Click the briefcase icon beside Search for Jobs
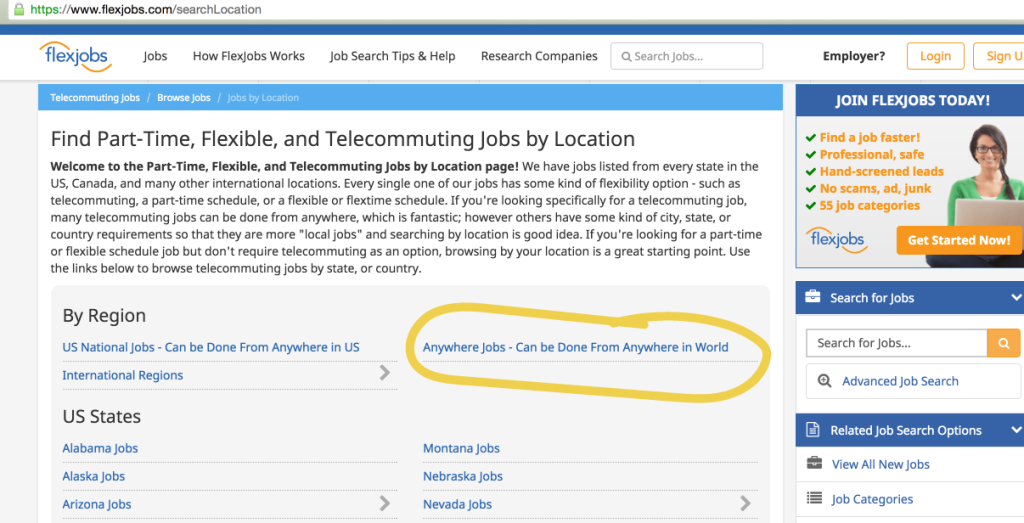The width and height of the screenshot is (1024, 523). (812, 297)
